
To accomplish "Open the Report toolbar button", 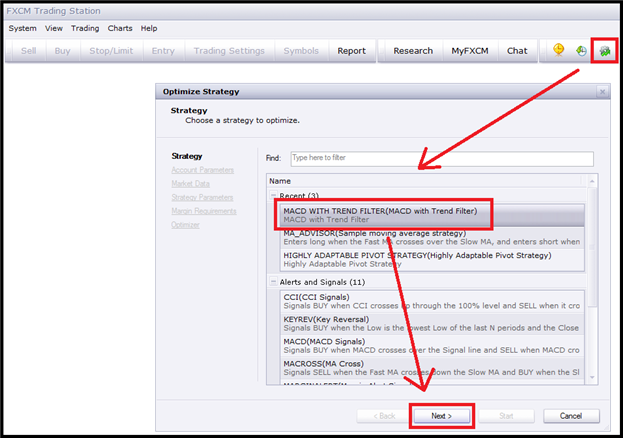I will [x=352, y=51].
